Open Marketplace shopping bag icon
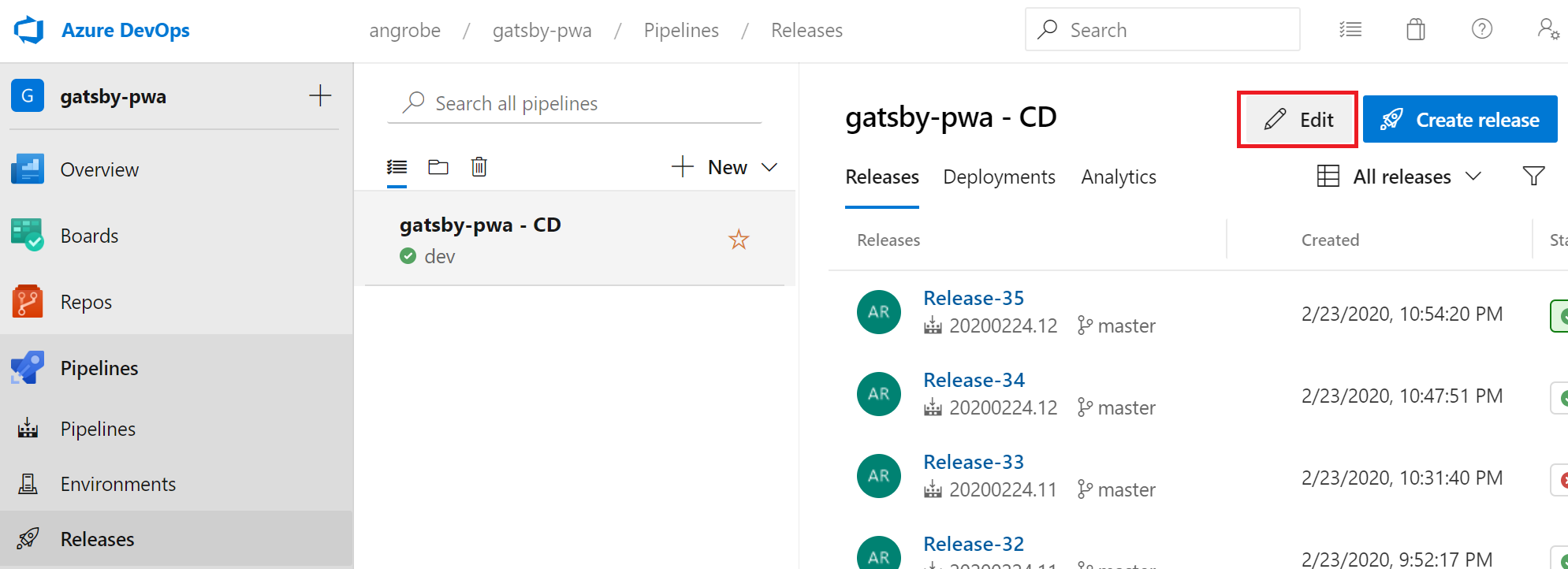This screenshot has height=569, width=1568. [x=1416, y=30]
